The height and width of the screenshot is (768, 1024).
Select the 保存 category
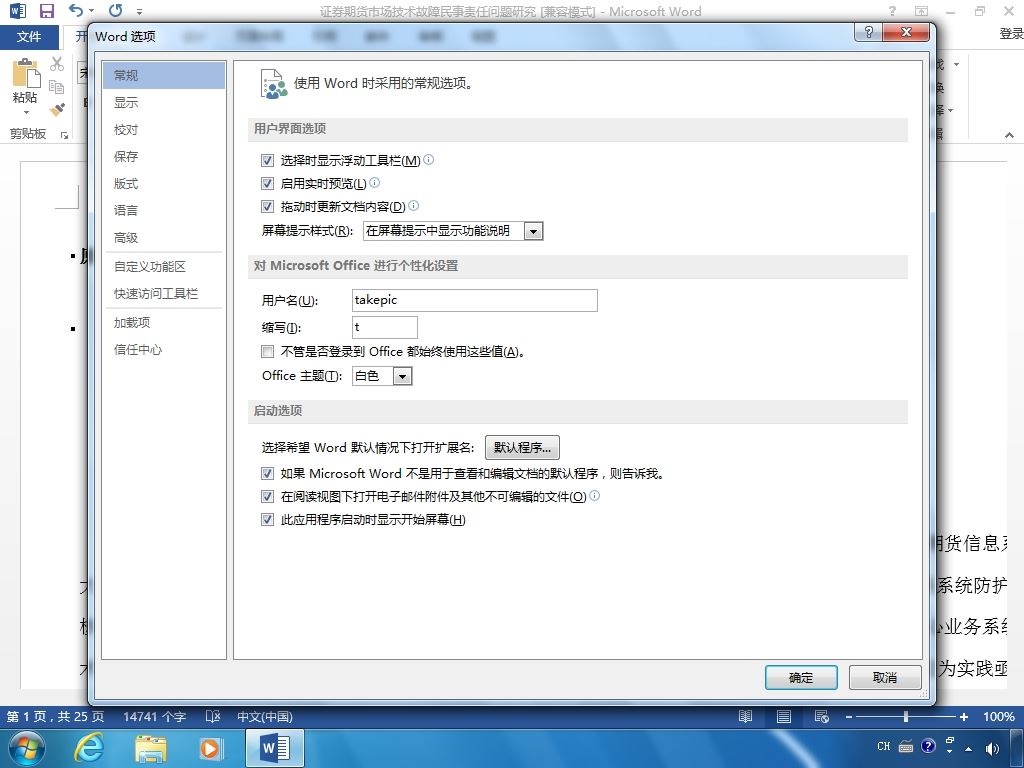click(x=164, y=156)
